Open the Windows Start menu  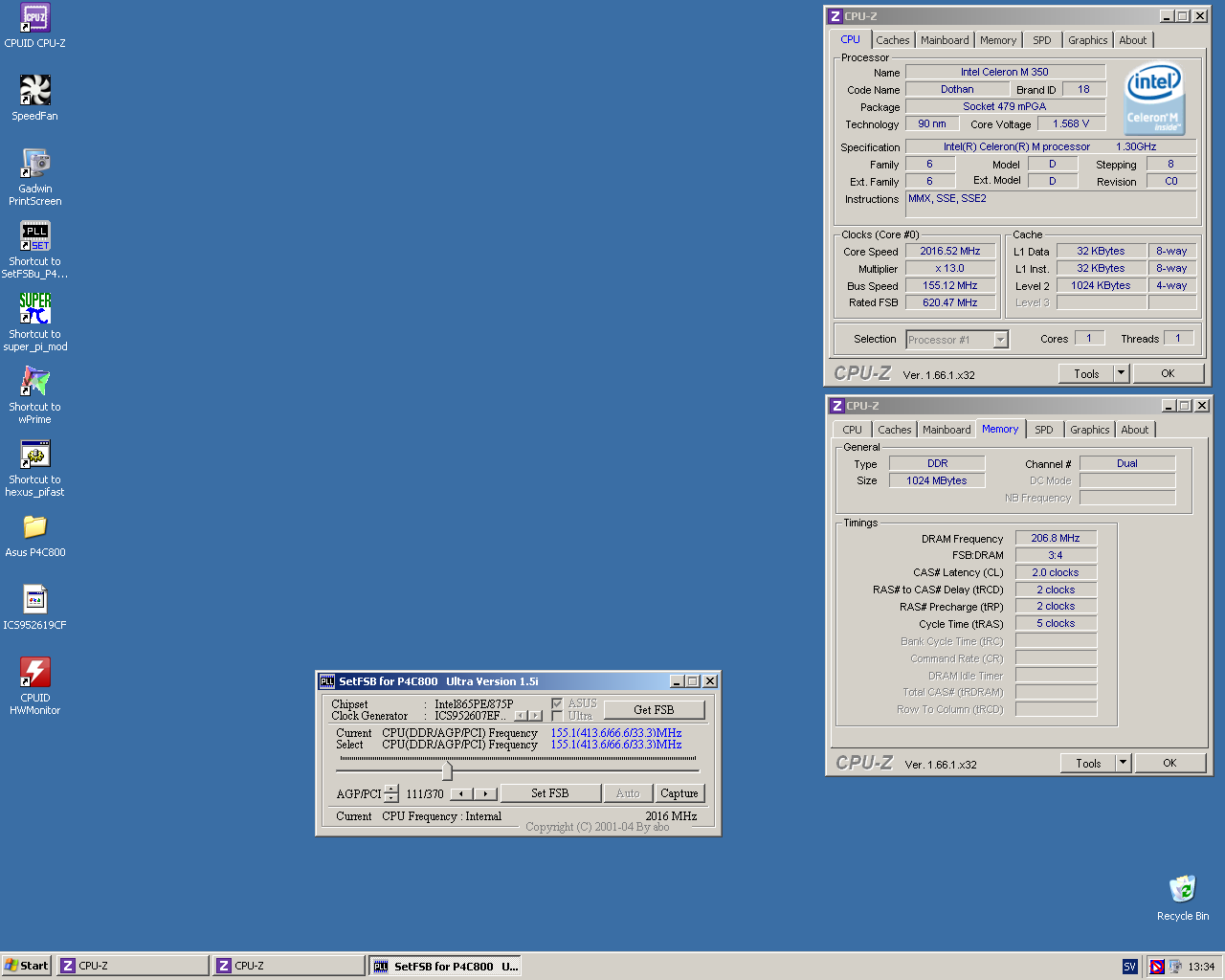26,966
